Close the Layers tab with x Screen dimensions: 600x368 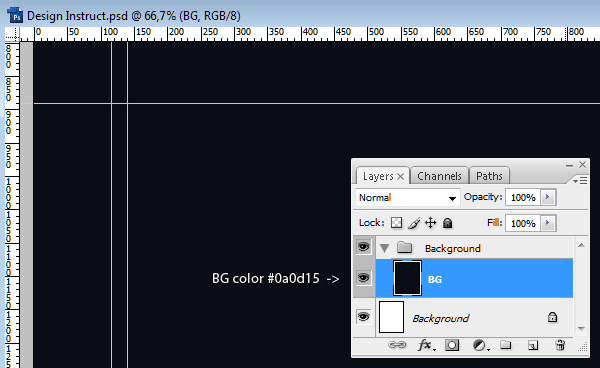click(401, 176)
